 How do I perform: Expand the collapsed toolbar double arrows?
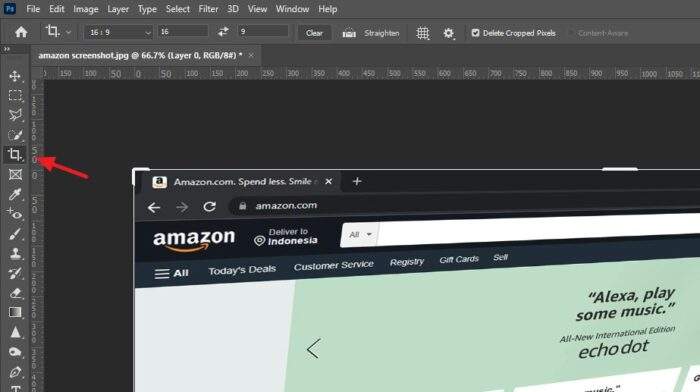tap(6, 49)
